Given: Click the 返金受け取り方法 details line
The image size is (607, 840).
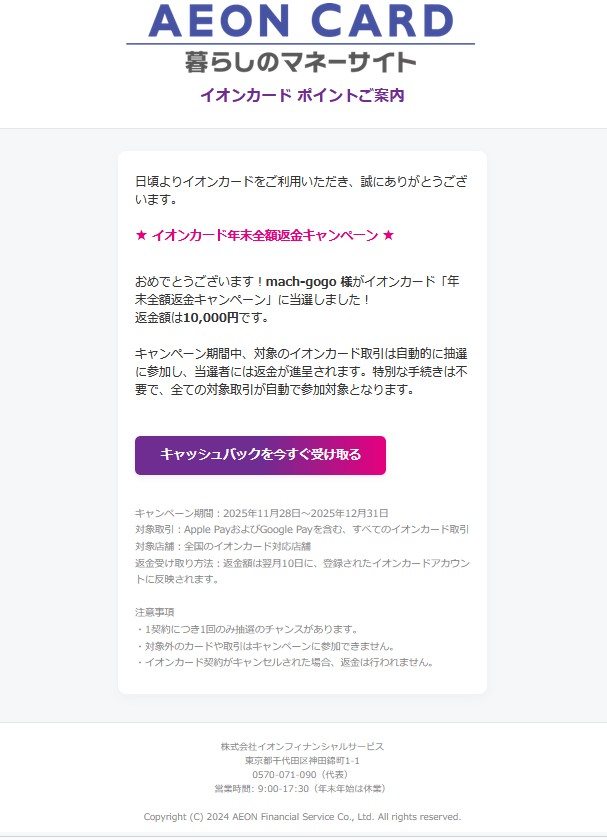Looking at the screenshot, I should pos(302,571).
